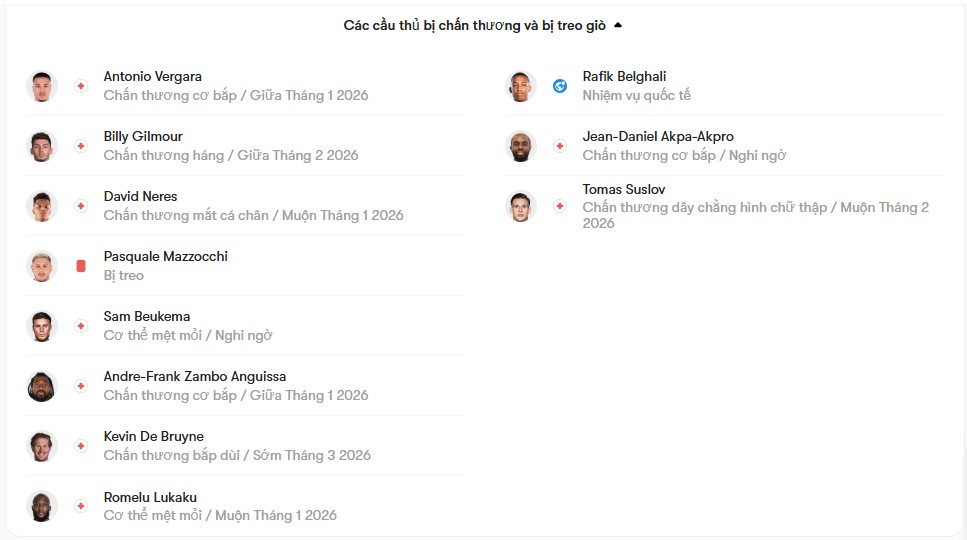Open Romelu Lukaku's avatar thumbnail
The image size is (967, 540).
pos(42,506)
